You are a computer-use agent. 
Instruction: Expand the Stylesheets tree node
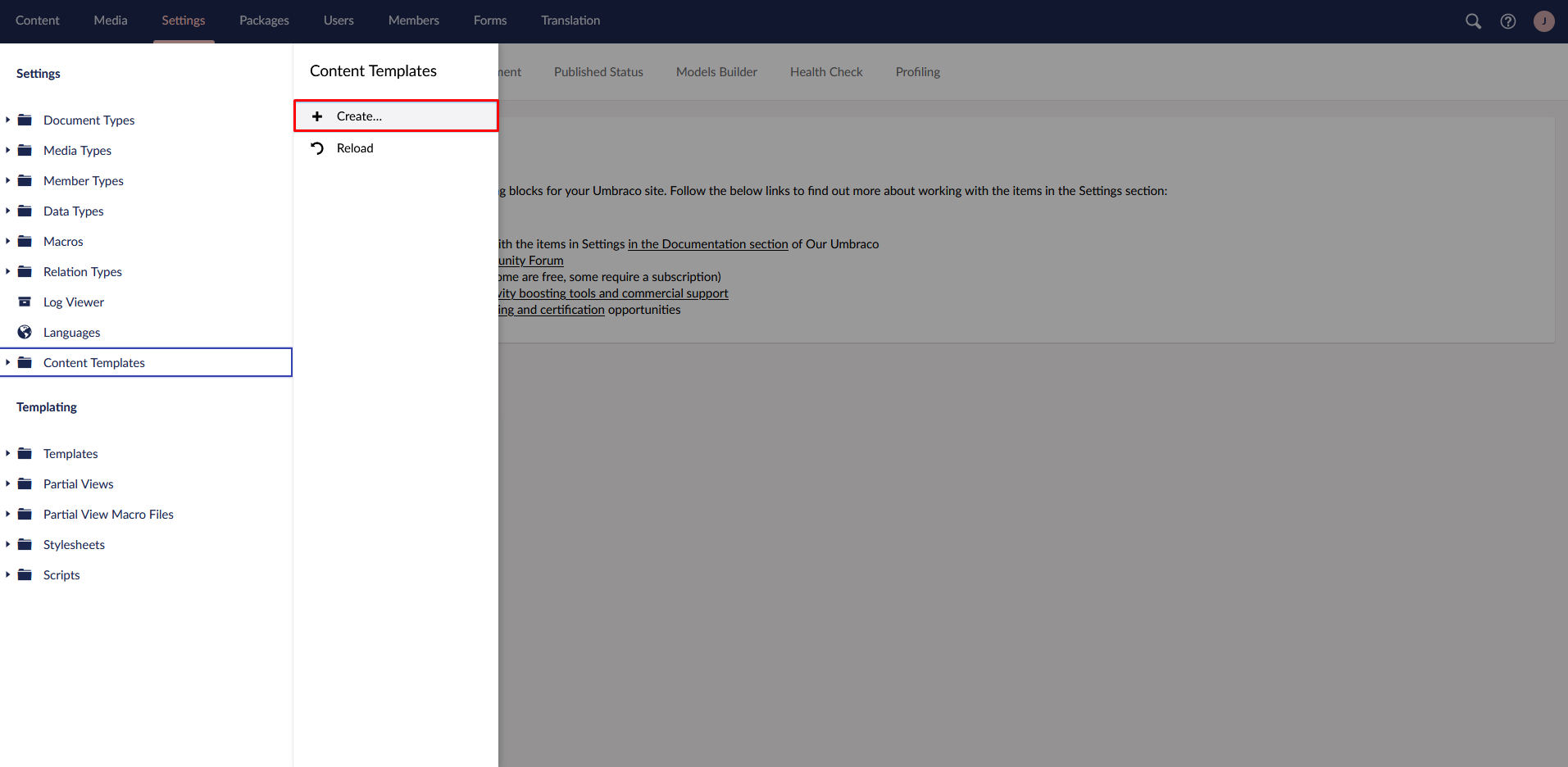pos(7,544)
